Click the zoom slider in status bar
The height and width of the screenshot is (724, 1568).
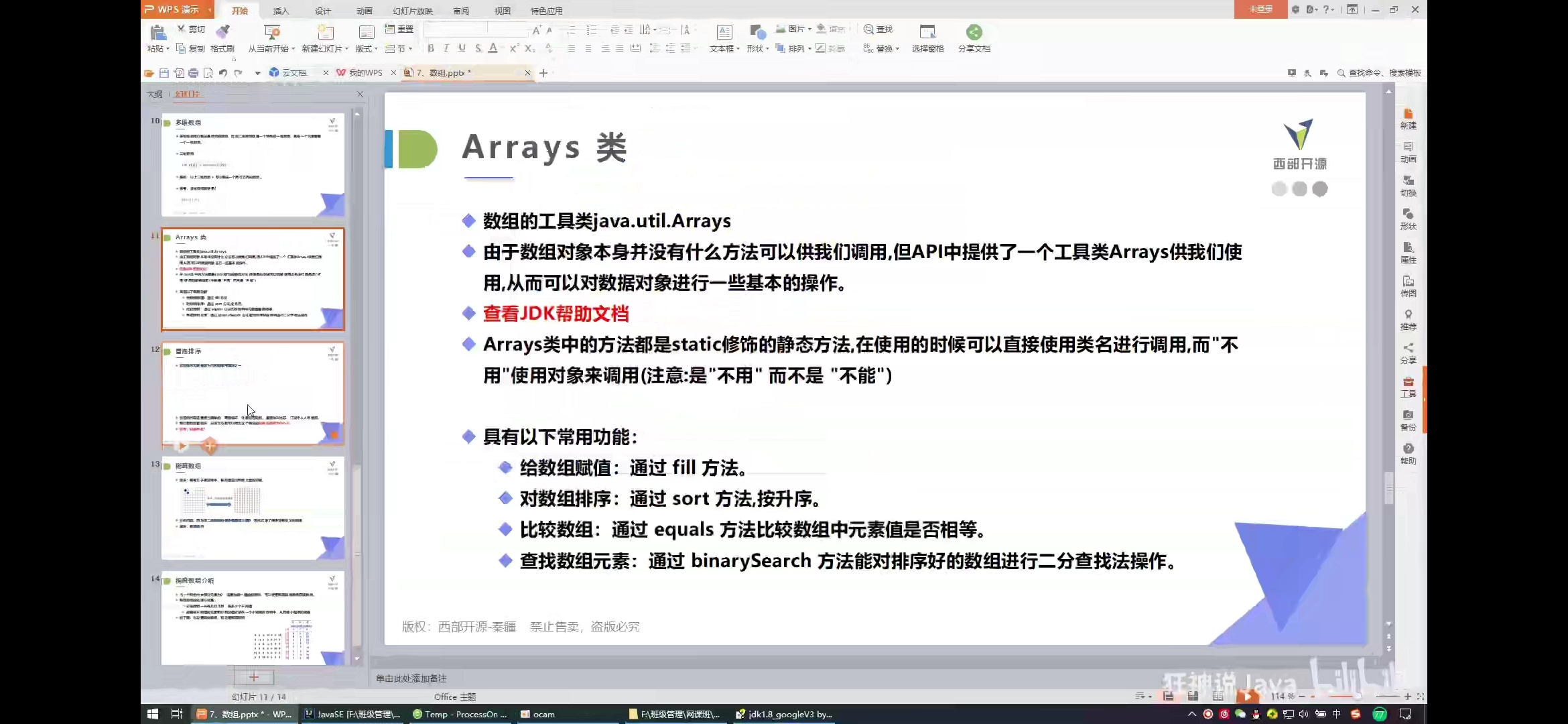[1359, 697]
